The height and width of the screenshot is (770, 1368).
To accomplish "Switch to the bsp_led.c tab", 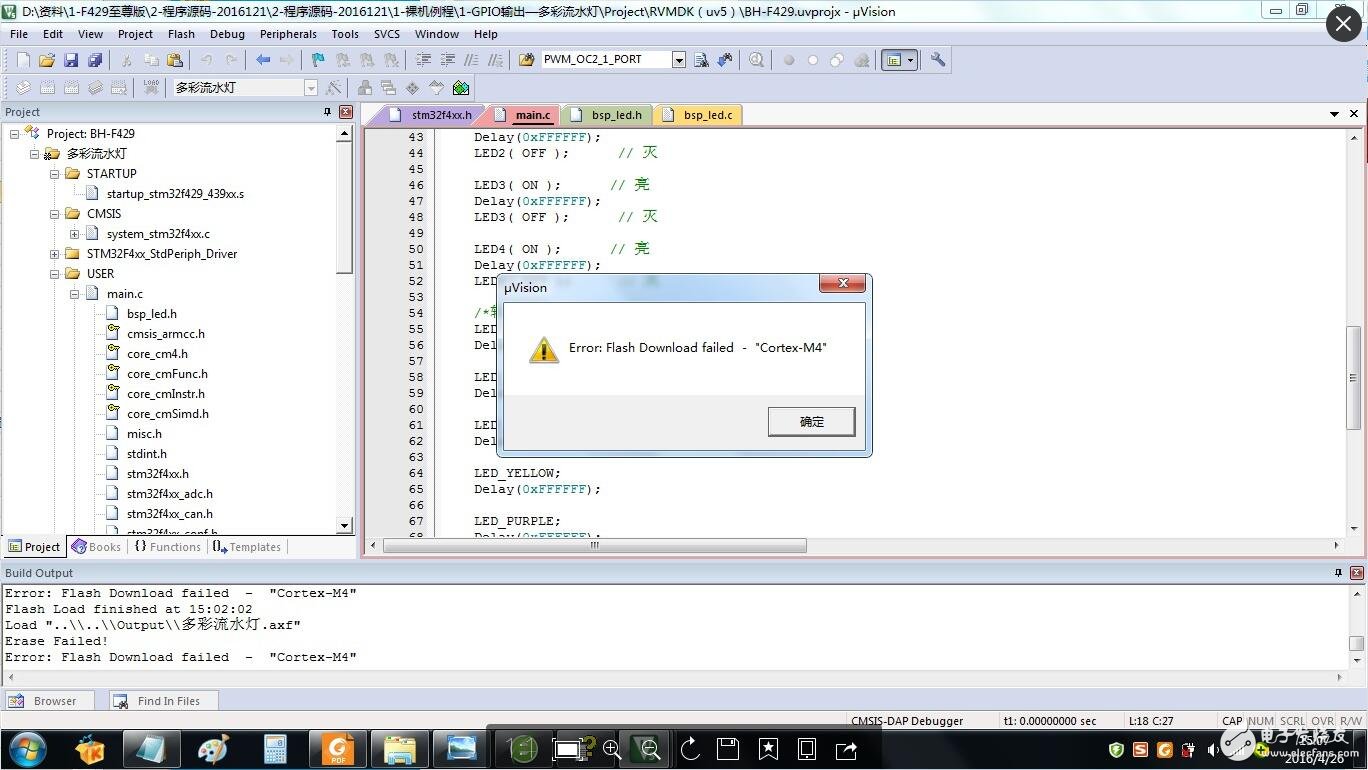I will [x=706, y=115].
